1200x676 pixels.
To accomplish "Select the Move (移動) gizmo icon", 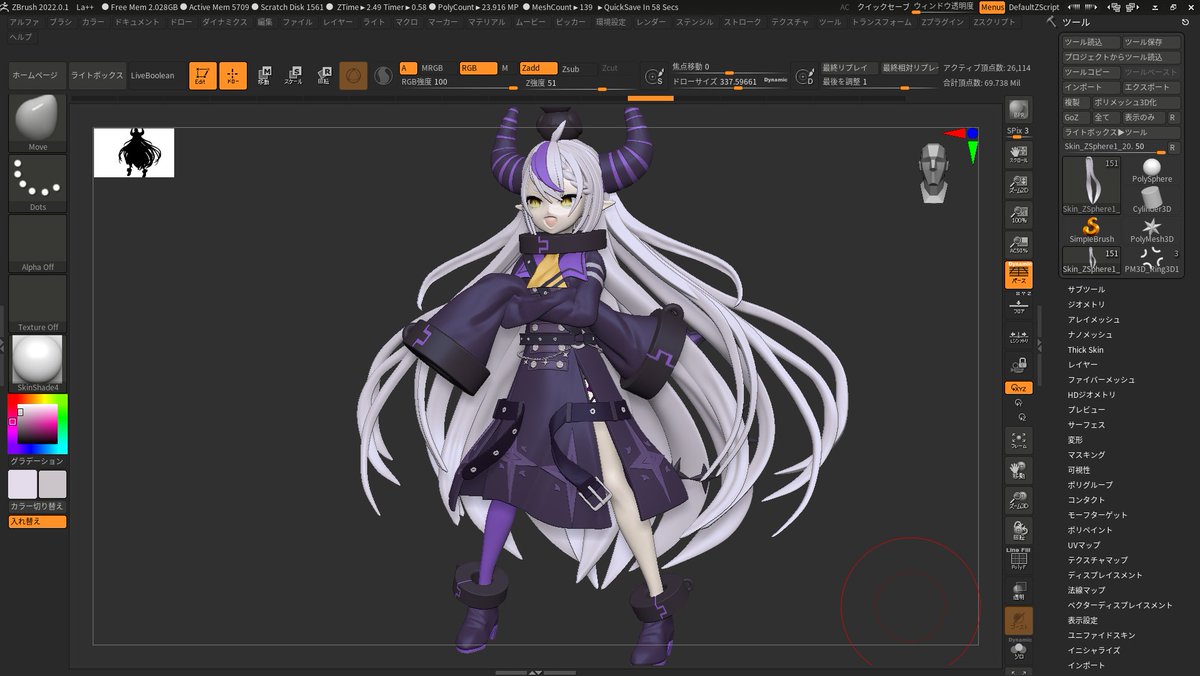I will [x=264, y=75].
